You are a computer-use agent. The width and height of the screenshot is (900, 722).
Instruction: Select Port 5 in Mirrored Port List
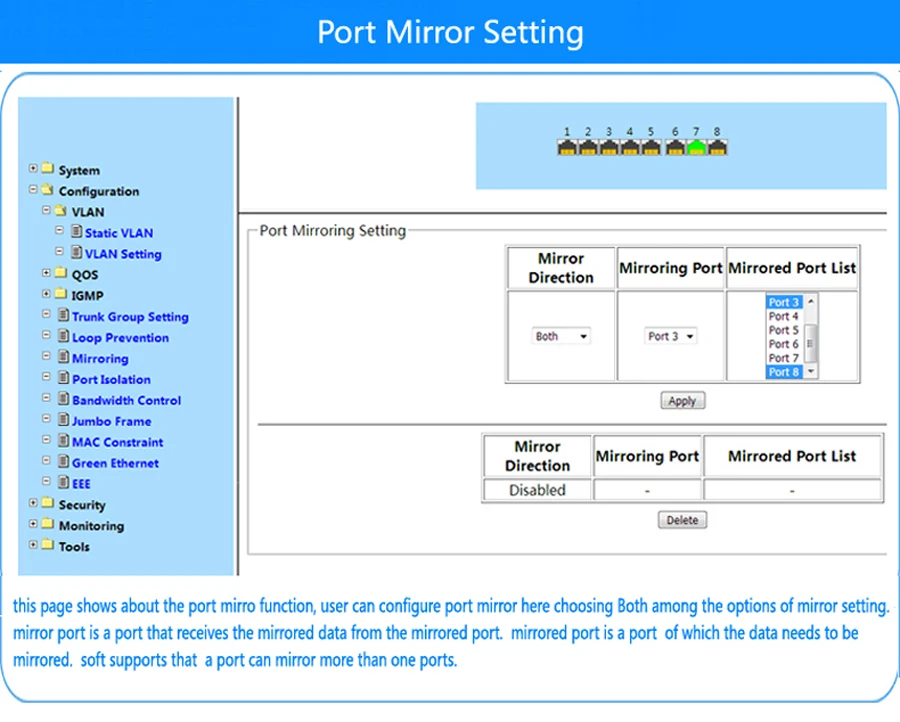pos(783,330)
